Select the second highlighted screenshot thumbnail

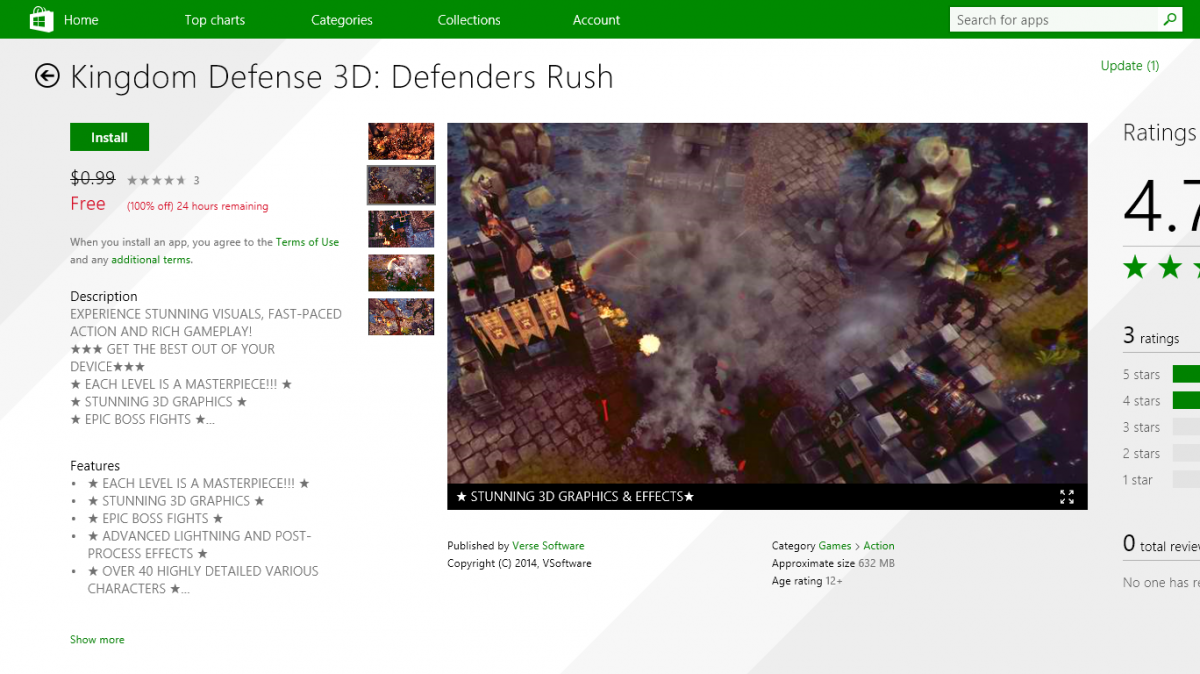[401, 185]
